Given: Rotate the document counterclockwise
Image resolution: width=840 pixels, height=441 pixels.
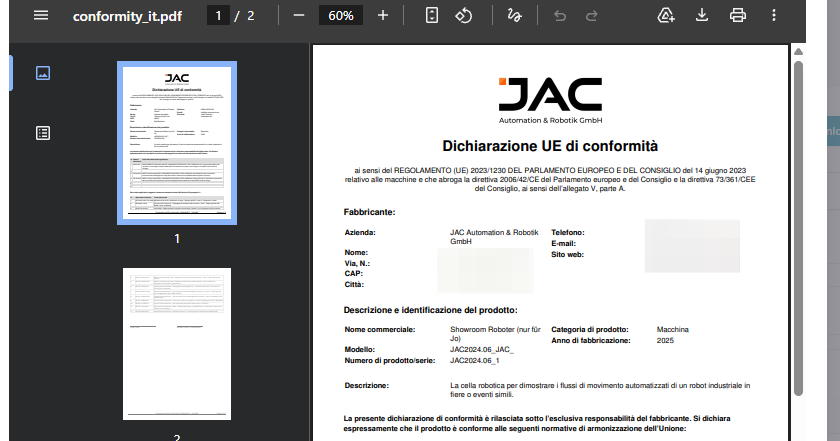Looking at the screenshot, I should click(x=464, y=16).
